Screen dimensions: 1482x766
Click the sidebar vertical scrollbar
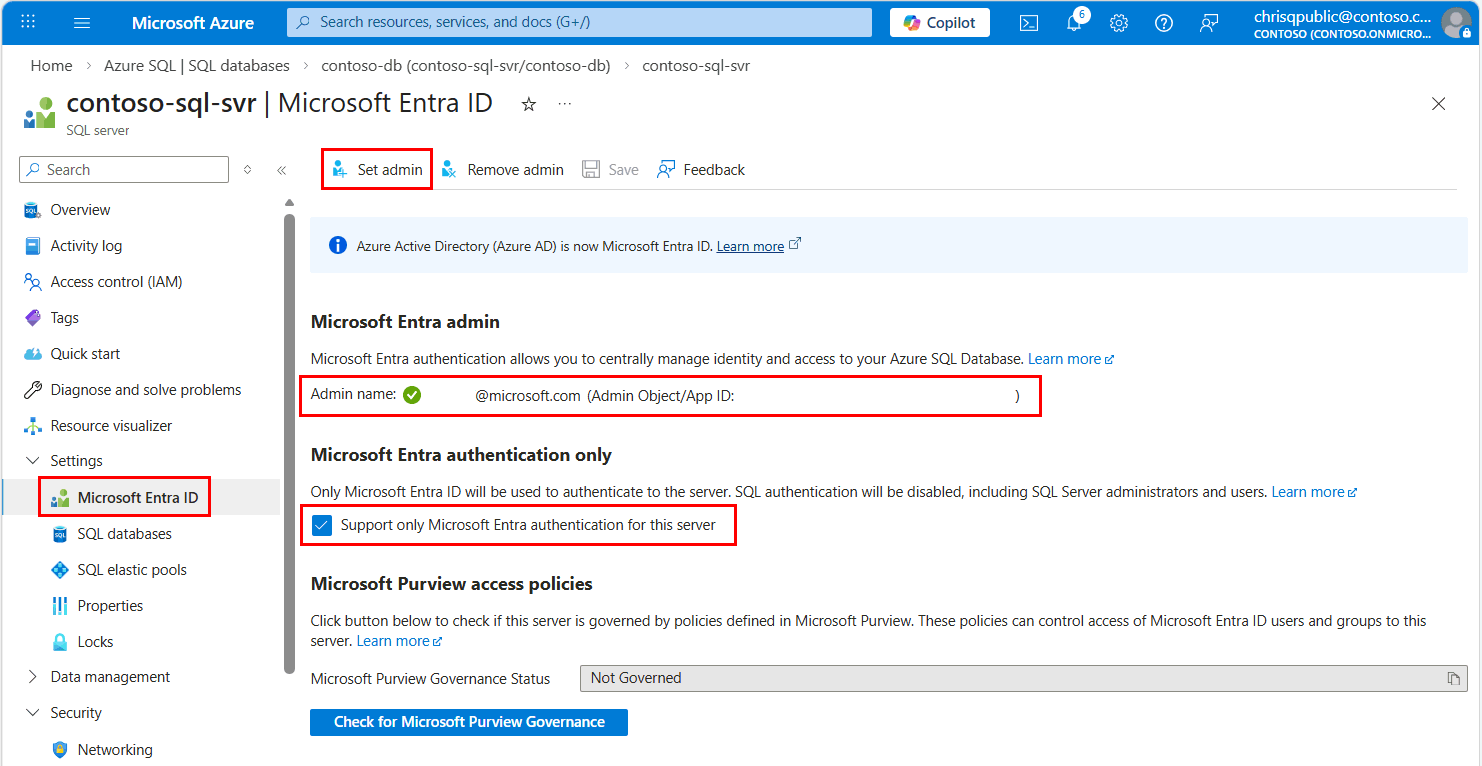(x=290, y=440)
